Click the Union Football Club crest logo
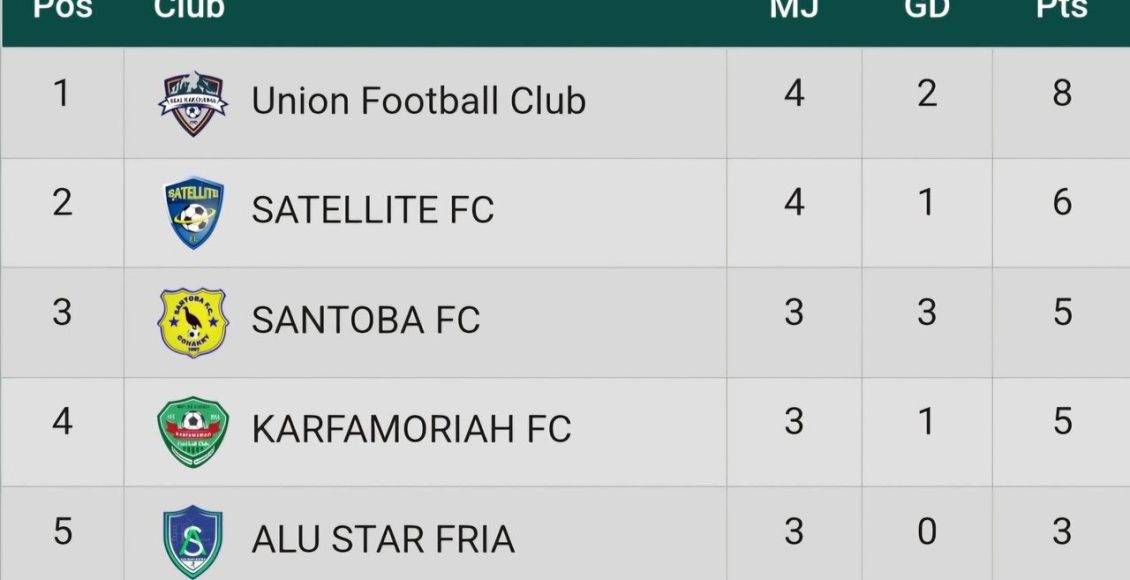The height and width of the screenshot is (580, 1130). pos(193,103)
